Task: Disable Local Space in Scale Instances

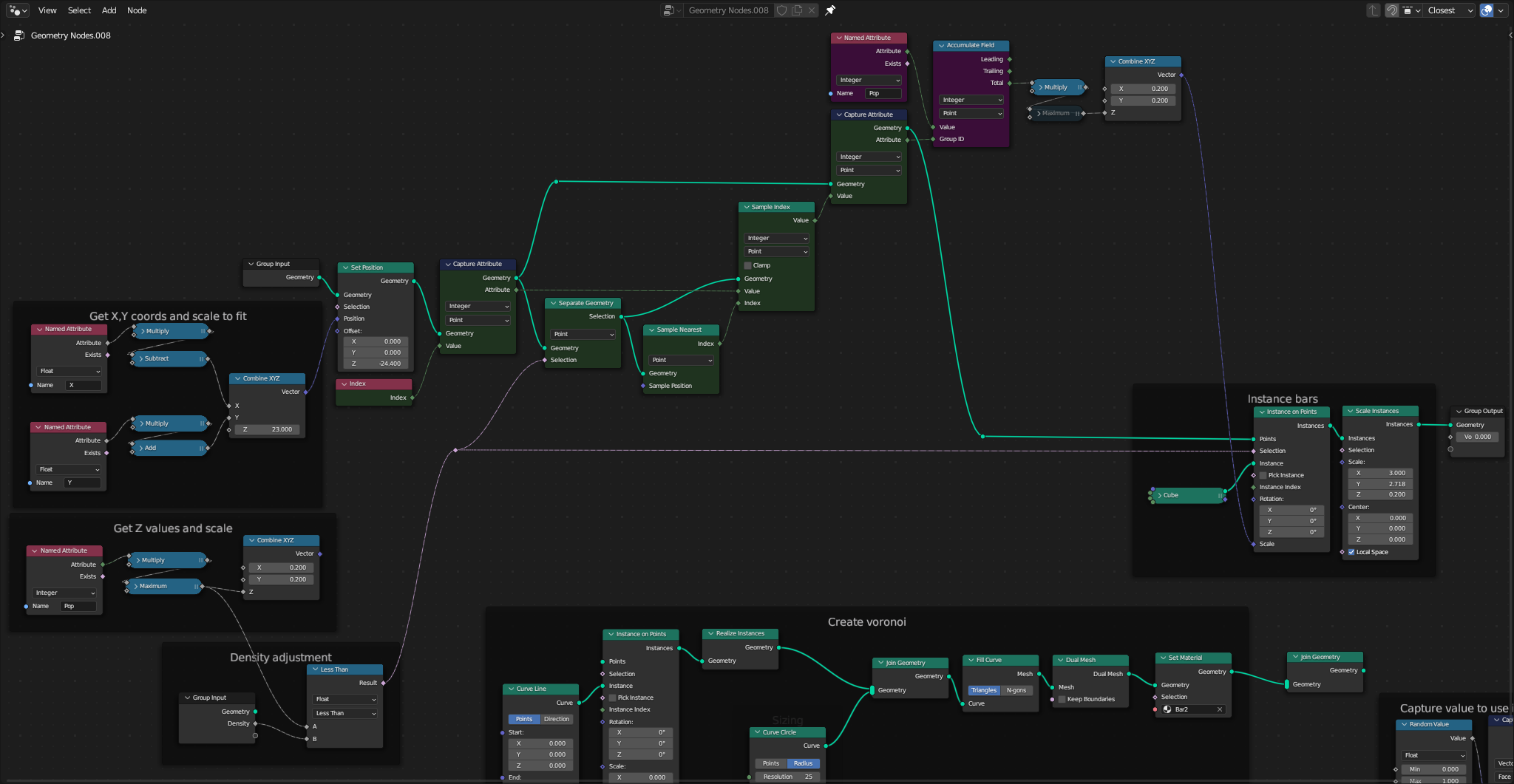Action: (x=1351, y=552)
